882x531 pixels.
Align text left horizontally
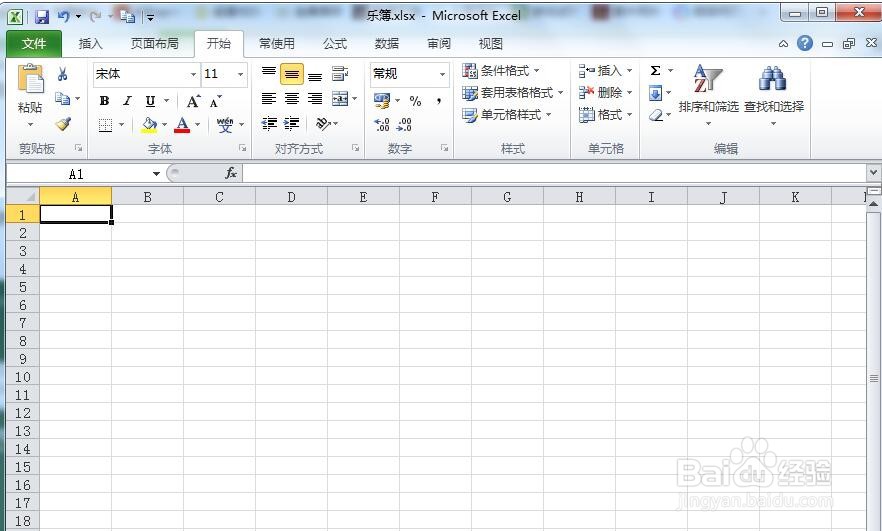tap(269, 99)
